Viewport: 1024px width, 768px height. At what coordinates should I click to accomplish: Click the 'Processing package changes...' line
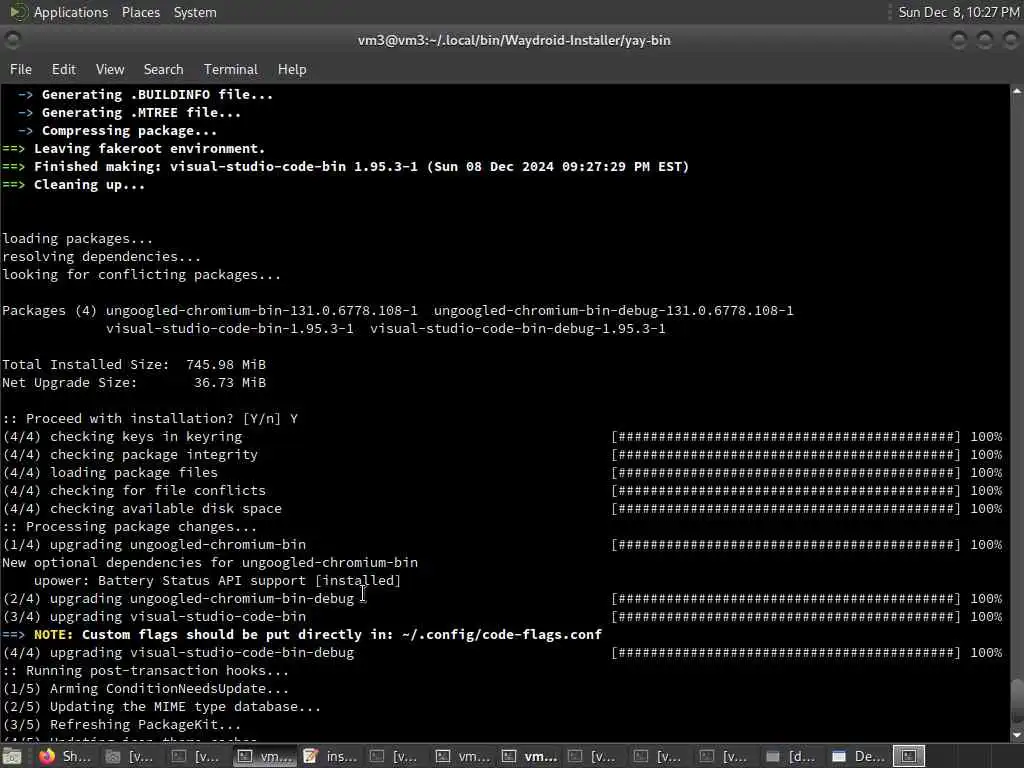tap(129, 527)
